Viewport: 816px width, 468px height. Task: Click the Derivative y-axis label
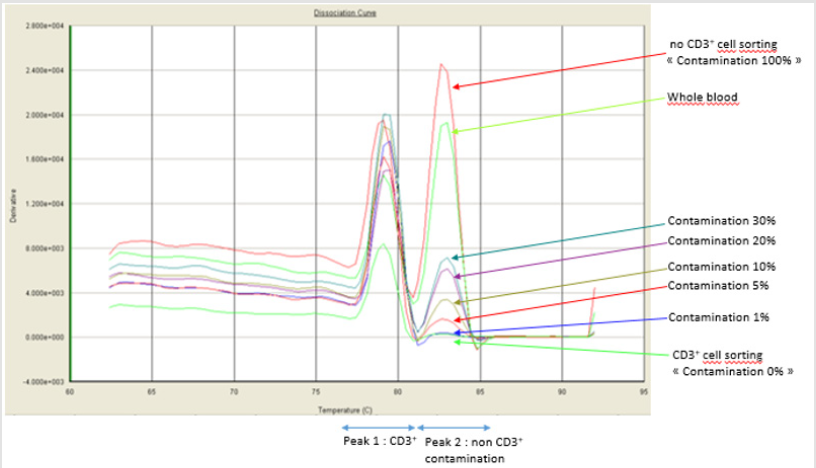pyautogui.click(x=13, y=206)
